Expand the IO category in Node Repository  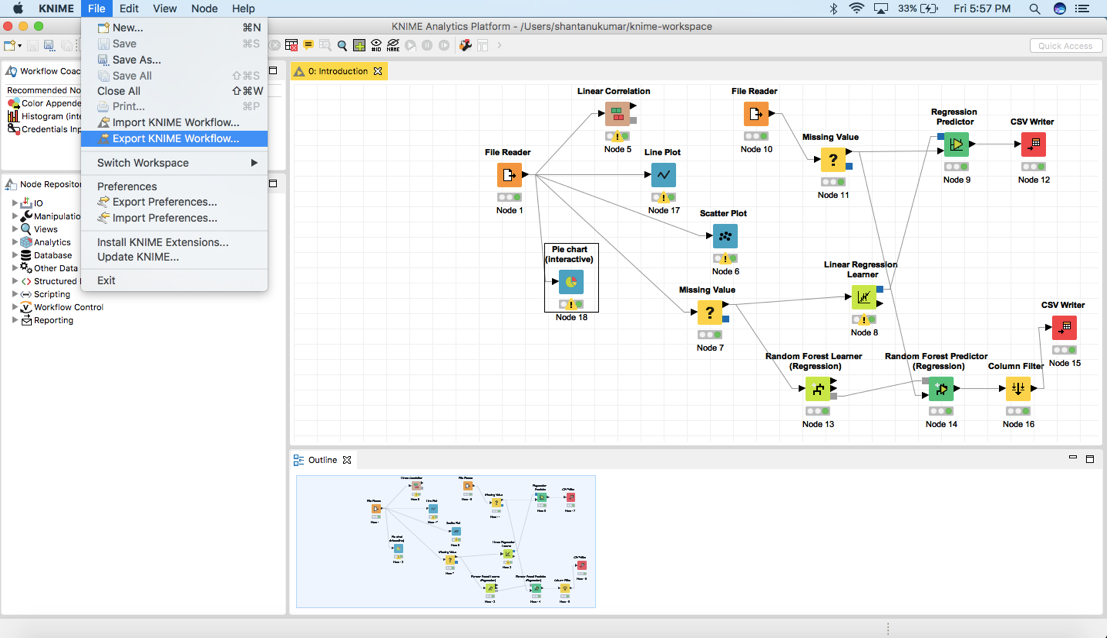15,203
